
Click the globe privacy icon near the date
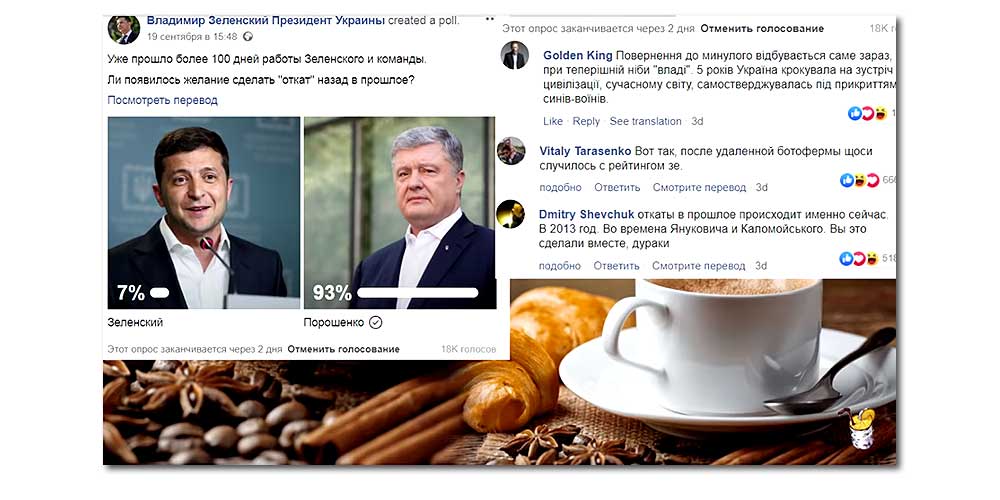point(247,37)
